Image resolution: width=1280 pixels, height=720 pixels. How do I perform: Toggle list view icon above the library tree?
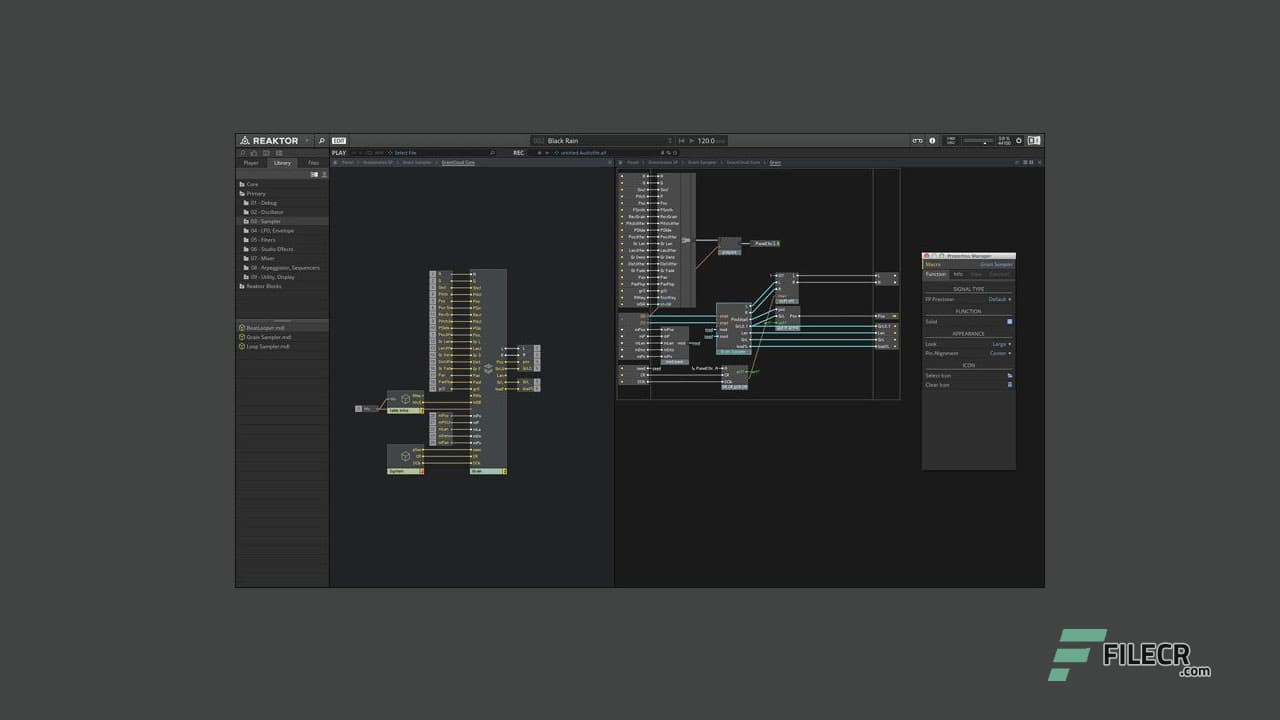point(313,173)
